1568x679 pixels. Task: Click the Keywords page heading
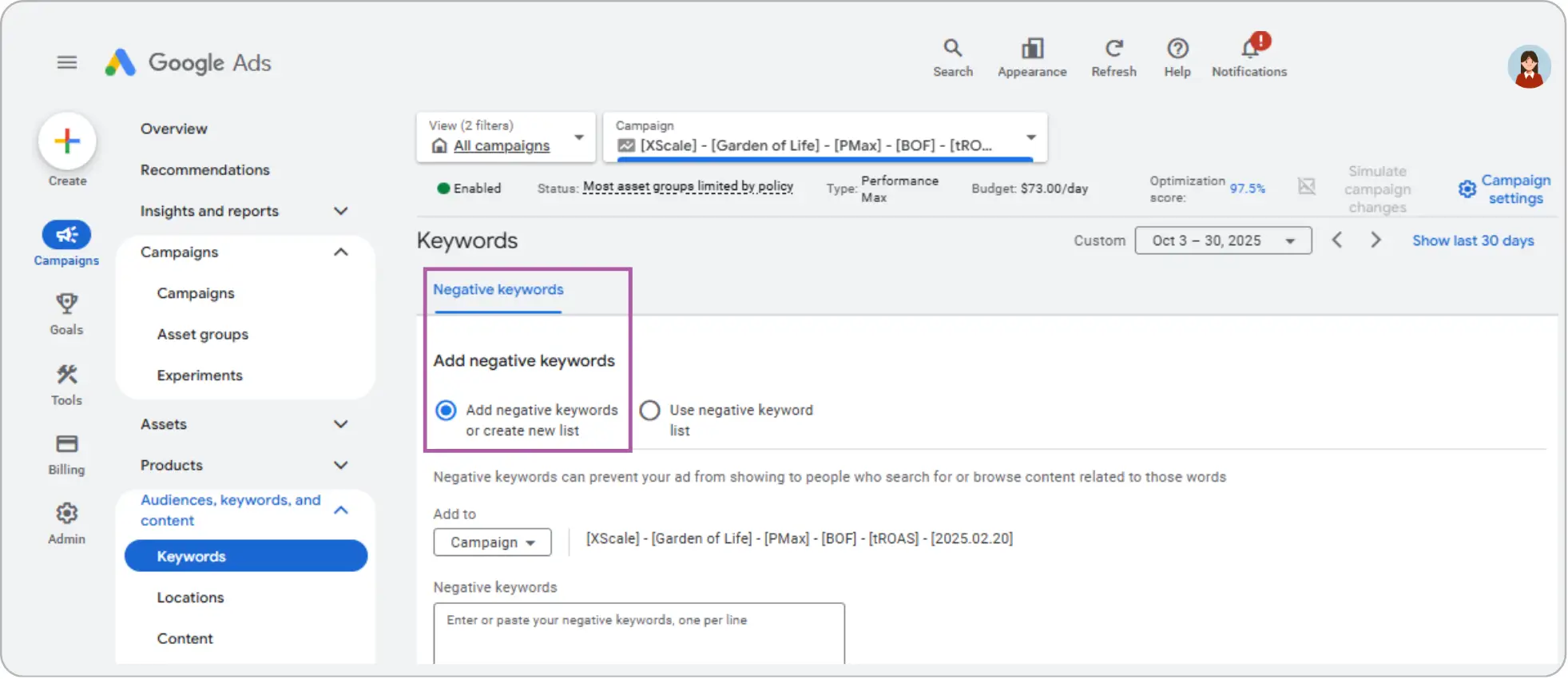pyautogui.click(x=467, y=240)
